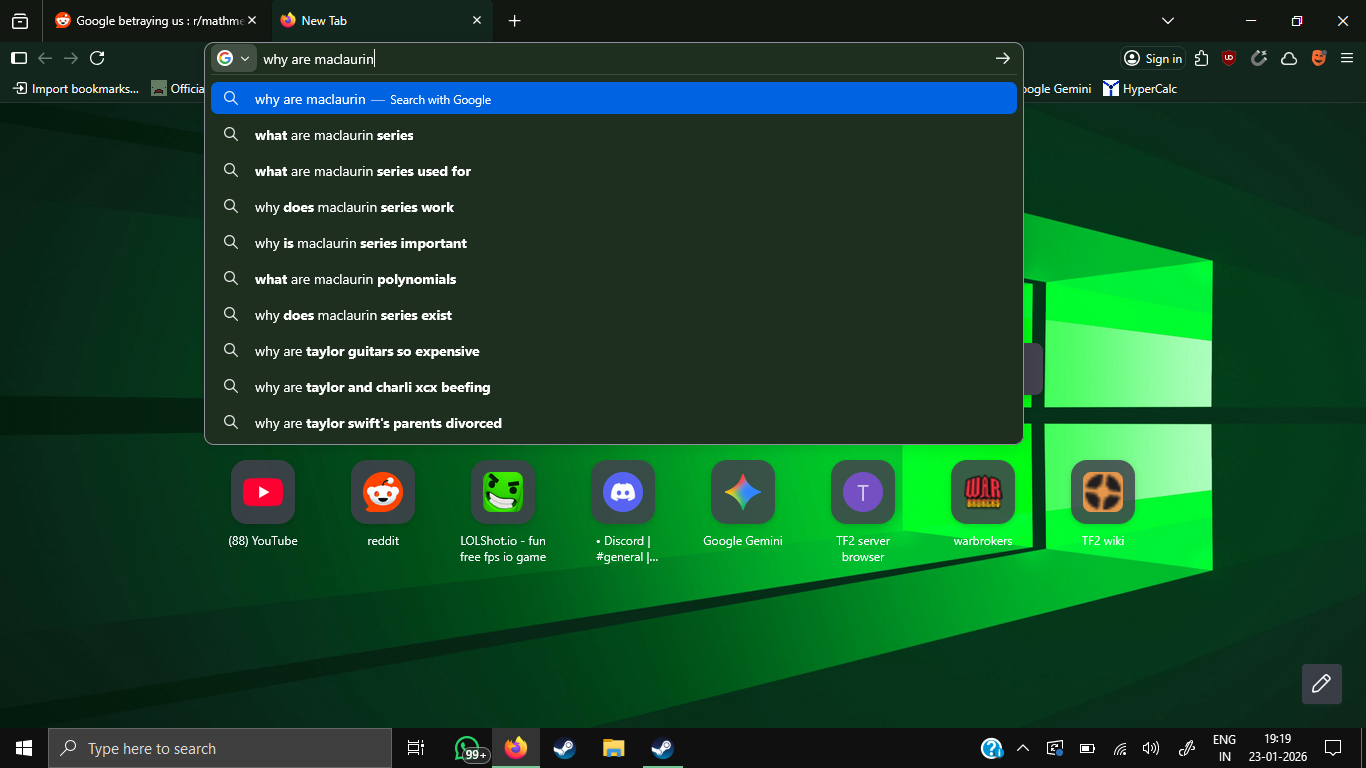This screenshot has width=1366, height=768.
Task: Close the Google betraying us tab
Action: (251, 20)
